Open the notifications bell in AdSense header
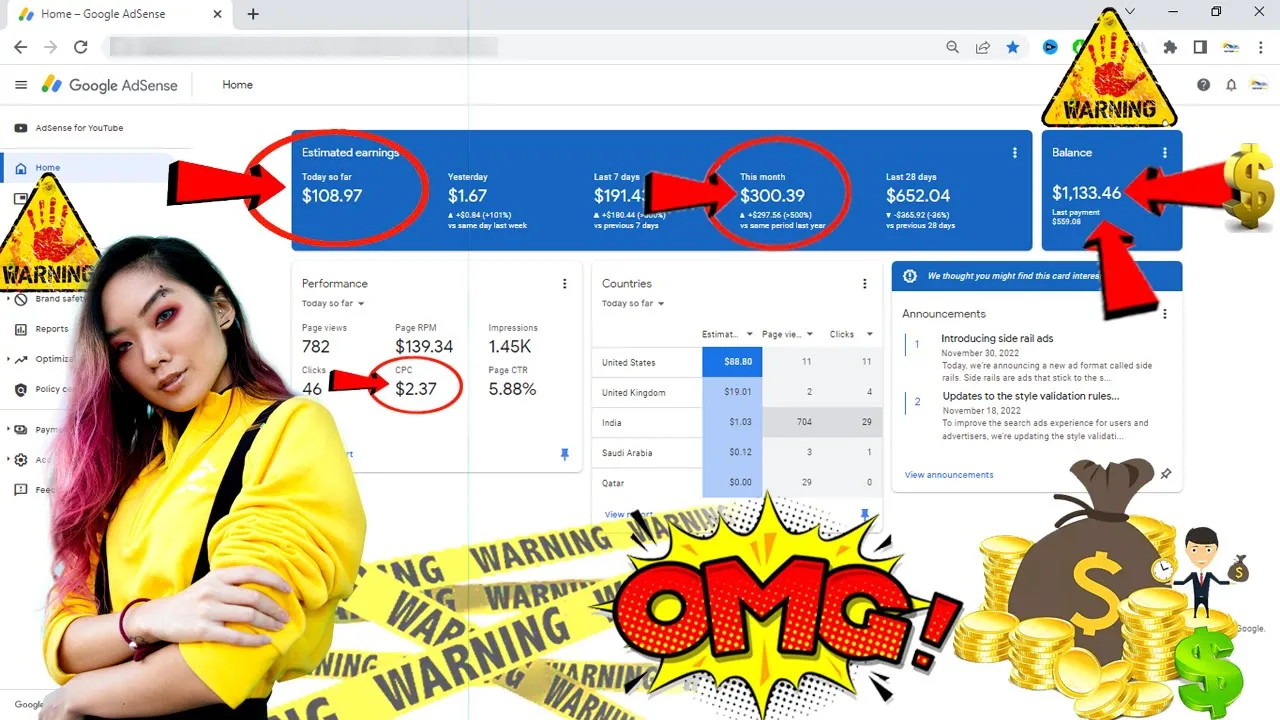This screenshot has height=720, width=1280. (1231, 85)
